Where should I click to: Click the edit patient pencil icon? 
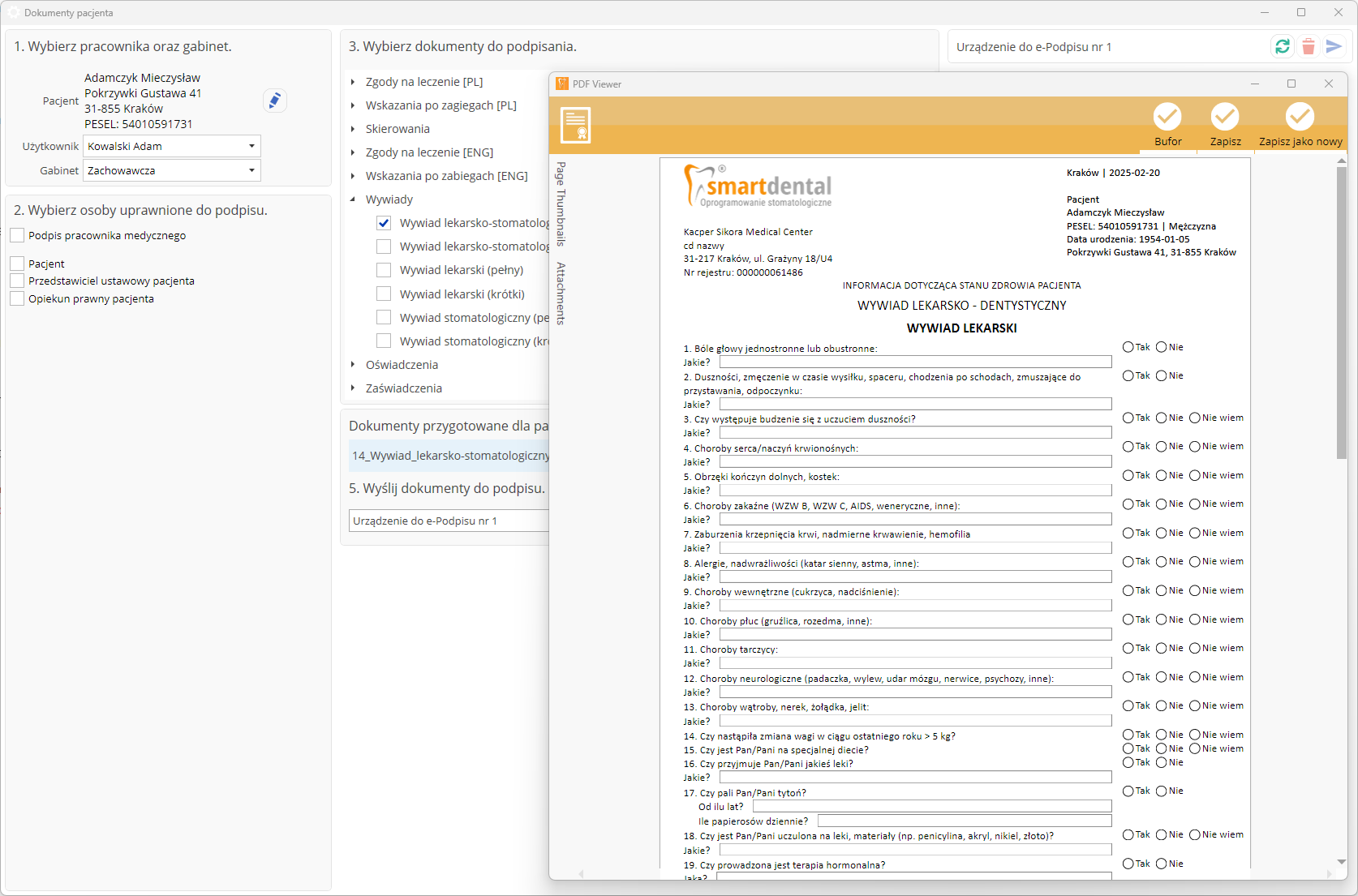pyautogui.click(x=275, y=101)
